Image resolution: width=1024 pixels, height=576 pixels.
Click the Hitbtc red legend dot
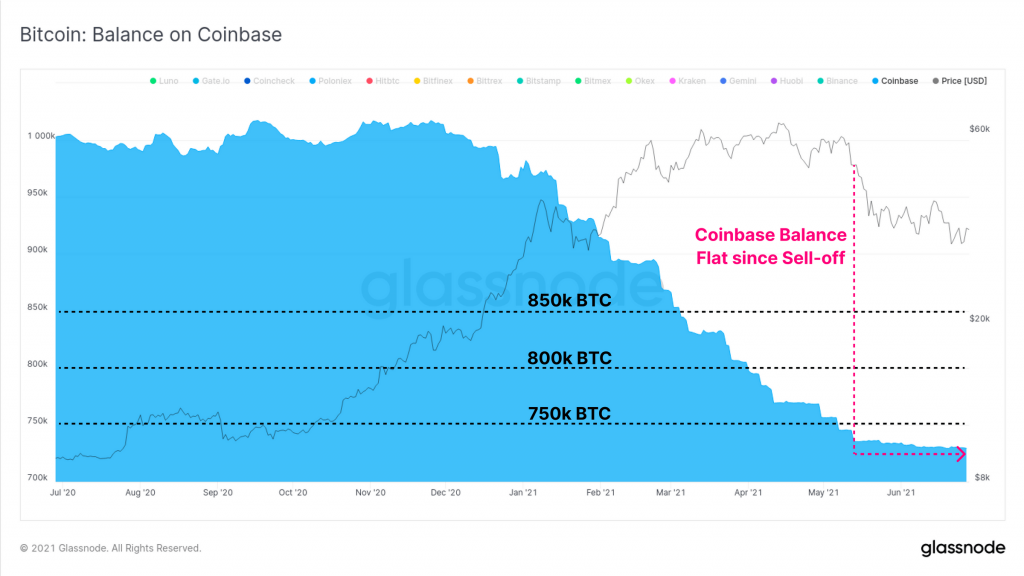tap(369, 81)
